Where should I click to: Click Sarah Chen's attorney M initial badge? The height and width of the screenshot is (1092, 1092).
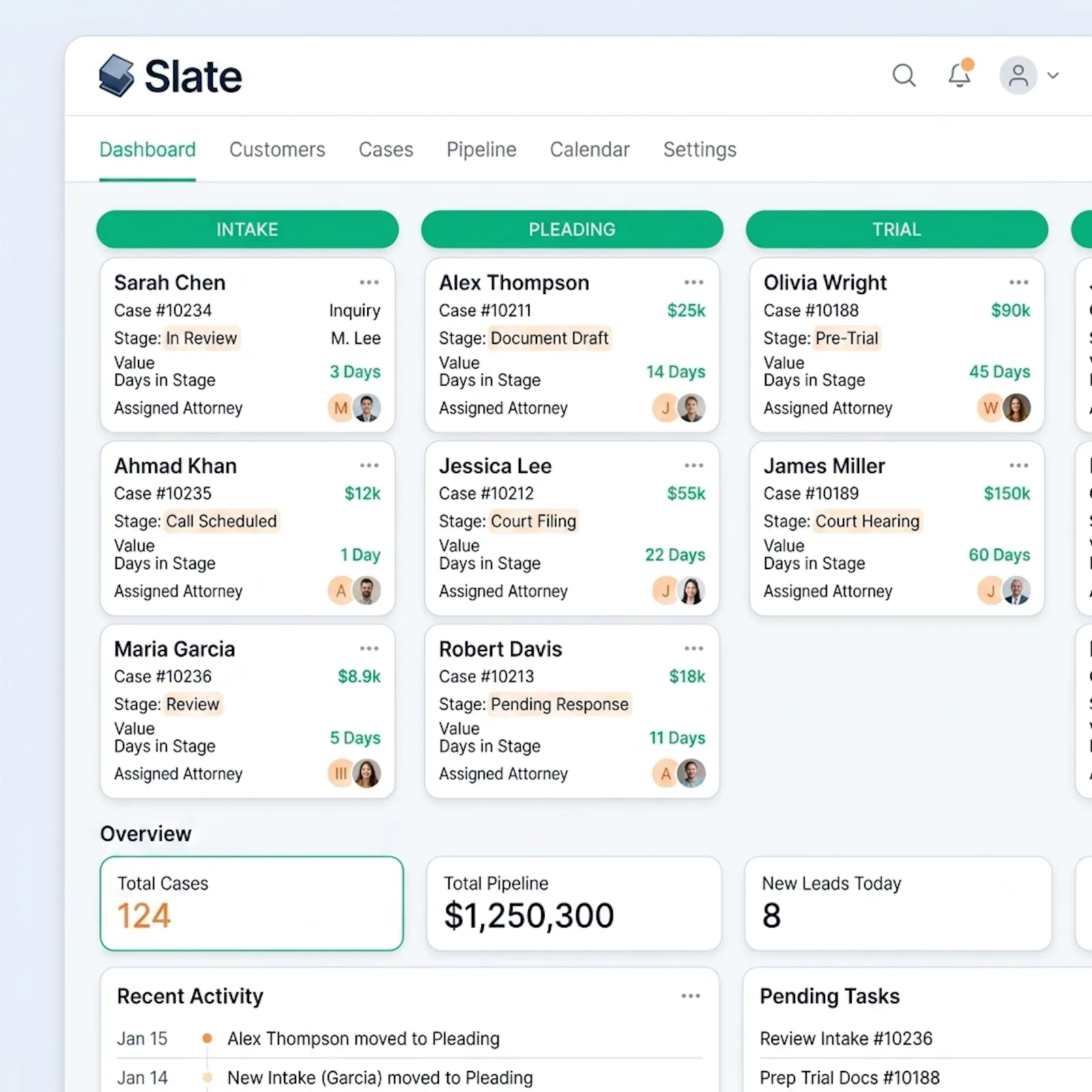click(341, 408)
